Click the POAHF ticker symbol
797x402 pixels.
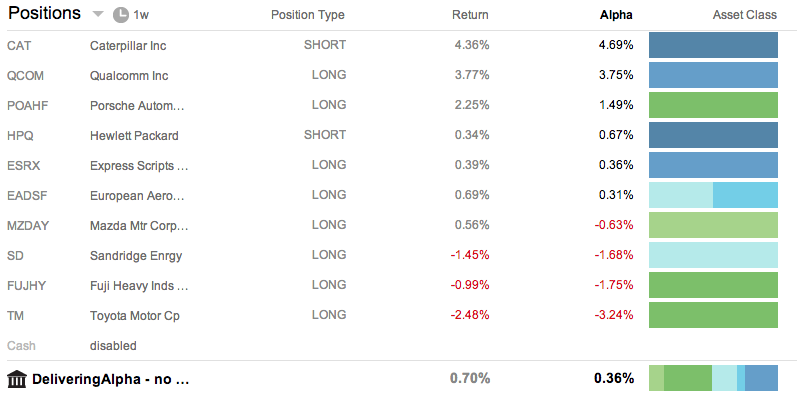26,106
